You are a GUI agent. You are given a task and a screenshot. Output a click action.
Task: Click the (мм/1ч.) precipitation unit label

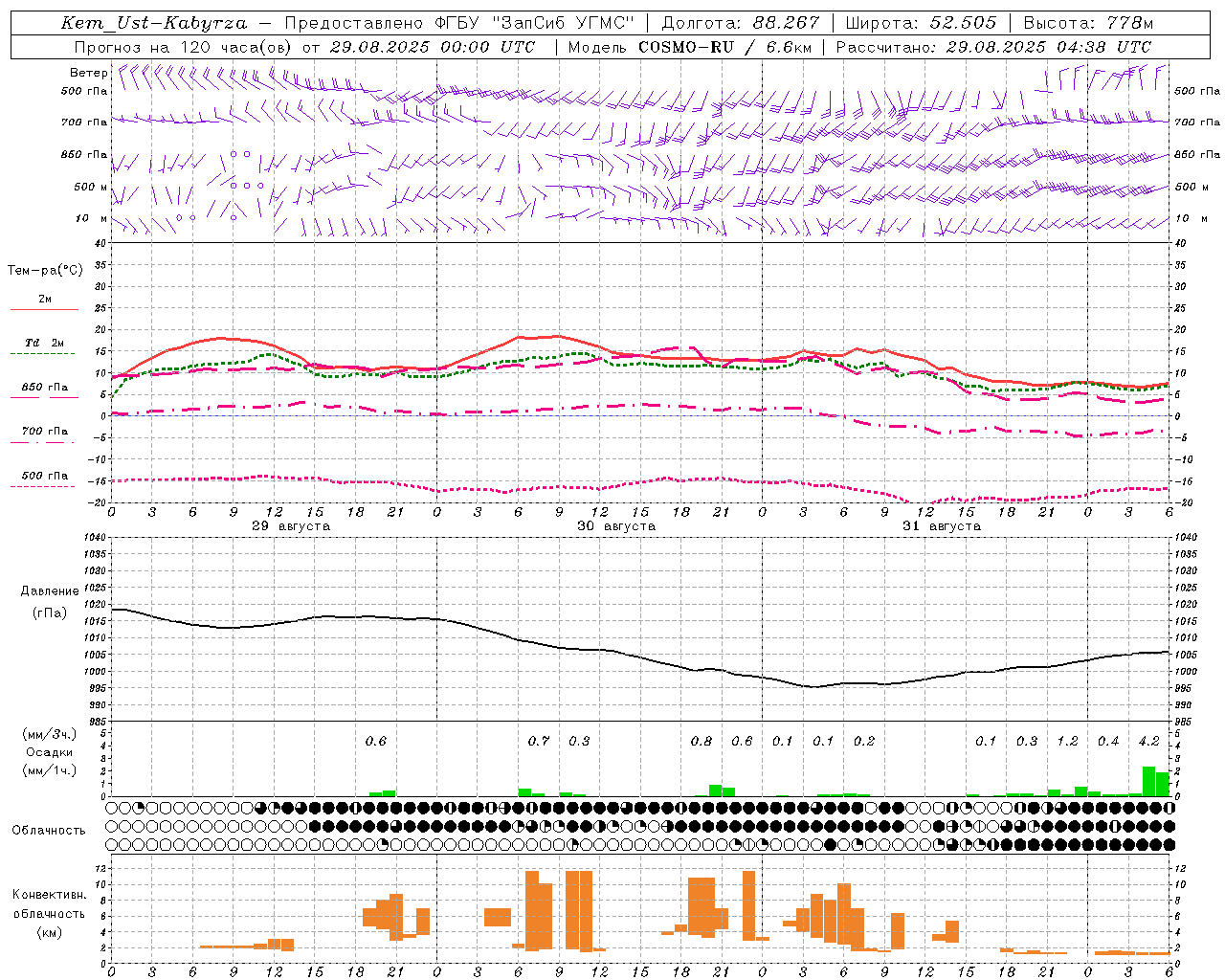click(49, 770)
